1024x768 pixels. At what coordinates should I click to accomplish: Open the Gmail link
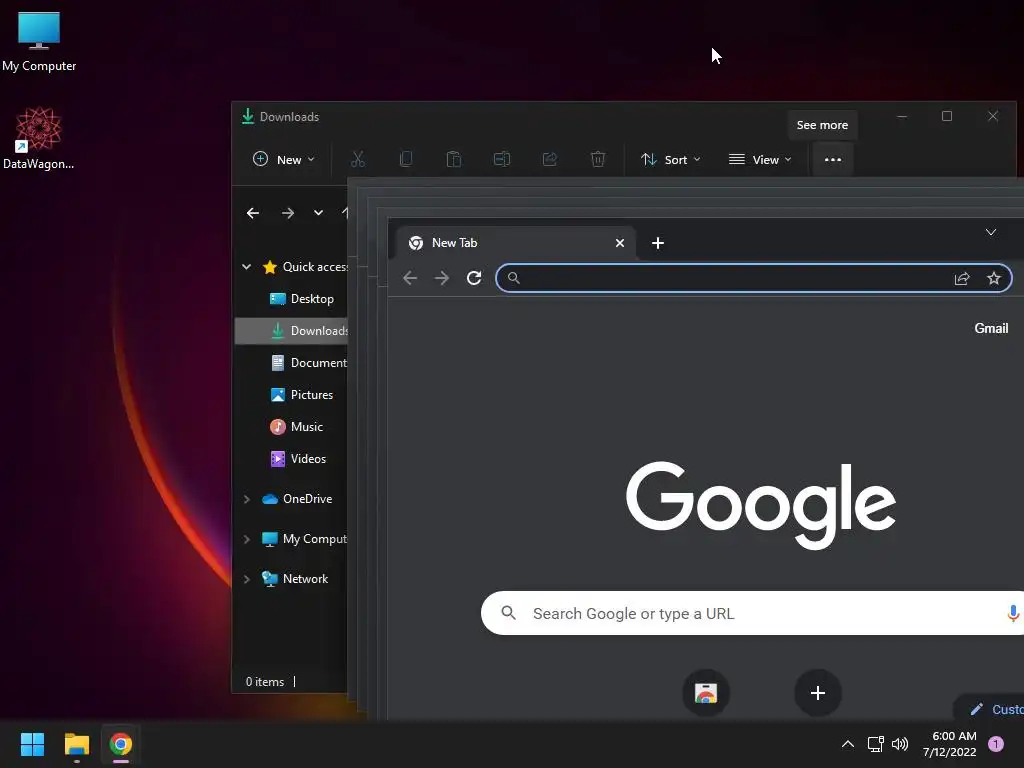(x=991, y=328)
